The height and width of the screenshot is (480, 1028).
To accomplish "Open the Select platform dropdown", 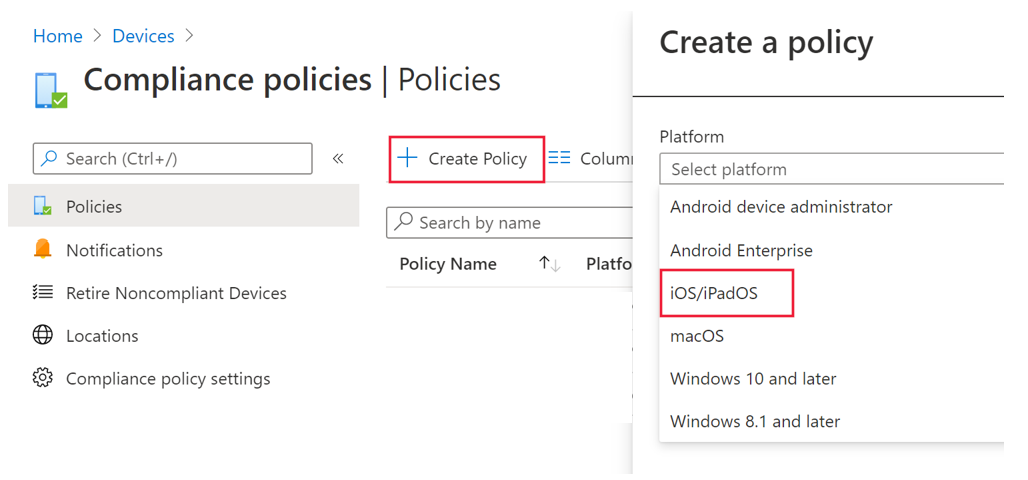I will 832,169.
